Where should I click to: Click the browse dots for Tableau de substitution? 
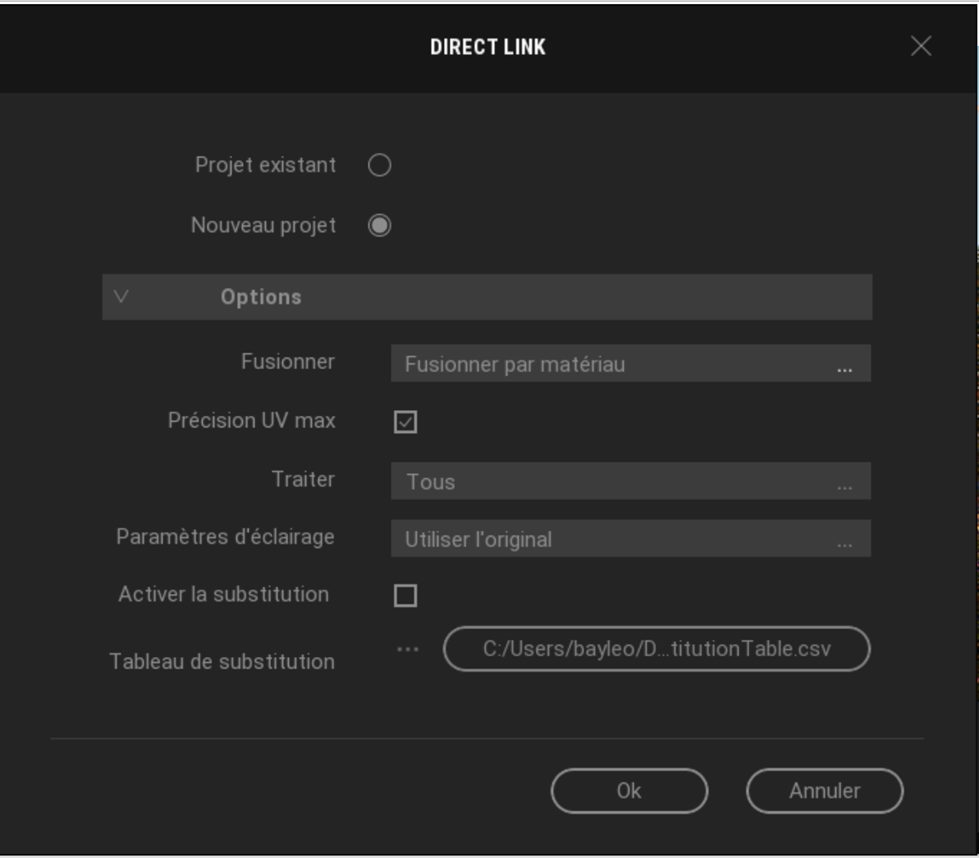pyautogui.click(x=408, y=649)
